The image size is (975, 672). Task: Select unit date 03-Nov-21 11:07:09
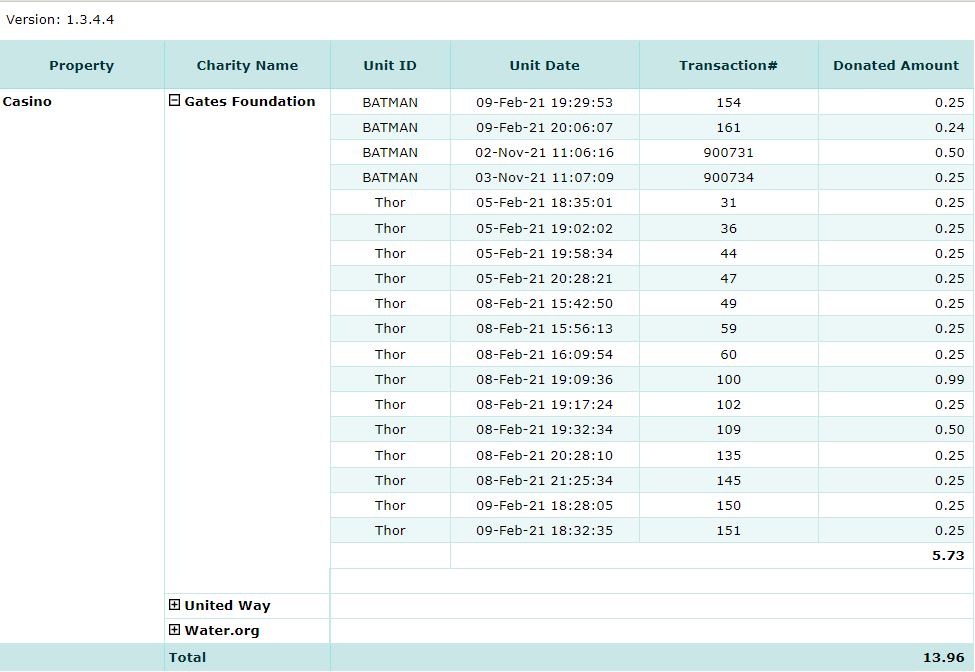click(544, 178)
